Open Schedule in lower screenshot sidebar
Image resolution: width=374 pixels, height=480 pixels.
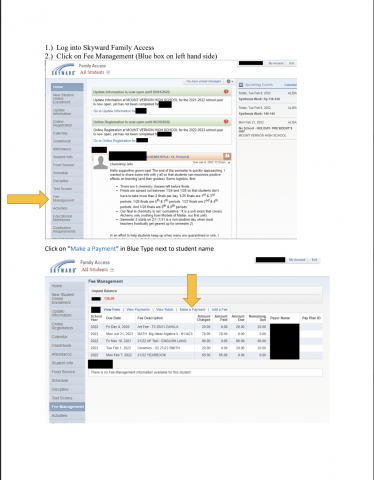coord(67,380)
